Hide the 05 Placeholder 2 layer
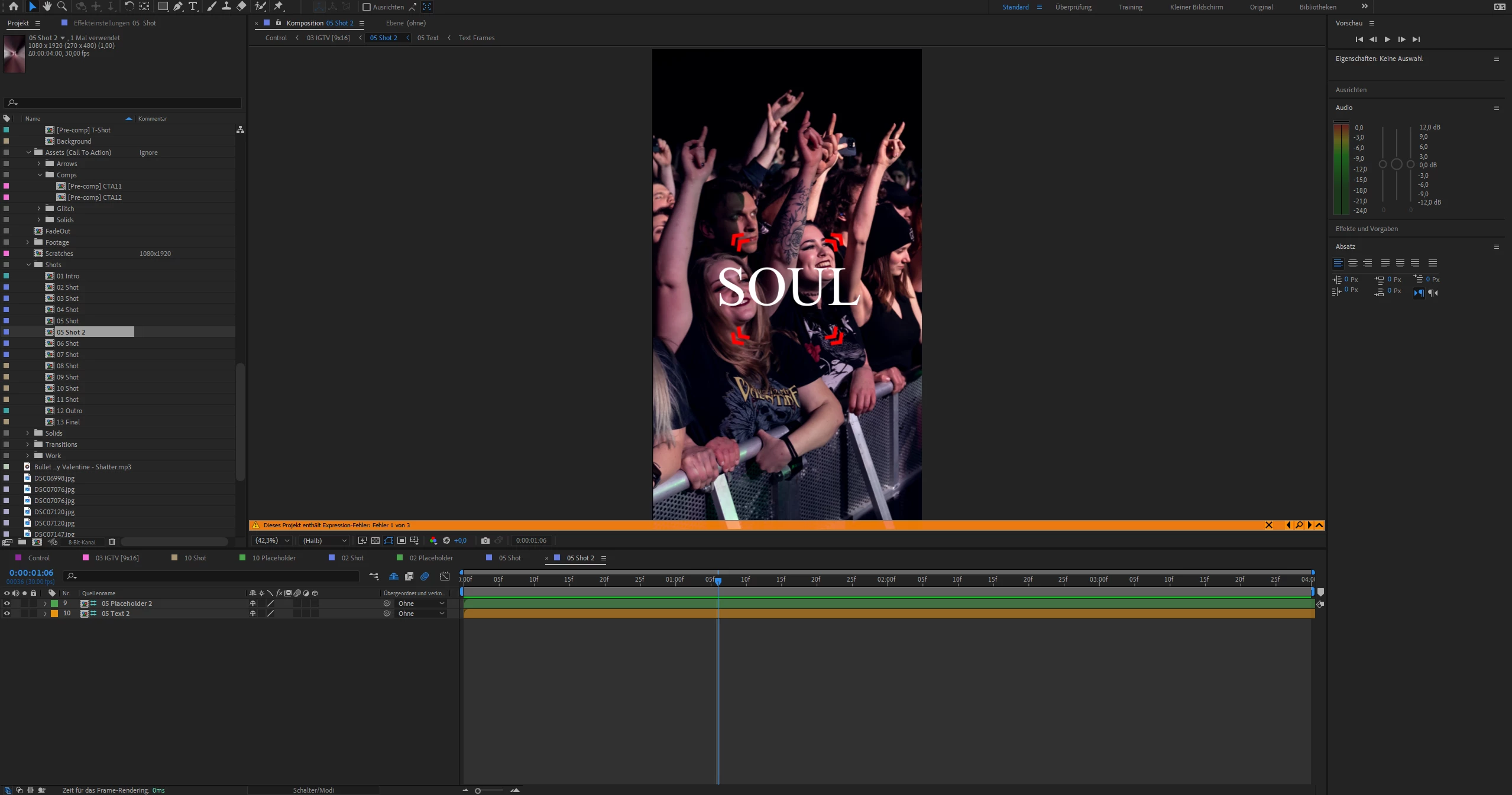This screenshot has height=795, width=1512. 7,603
